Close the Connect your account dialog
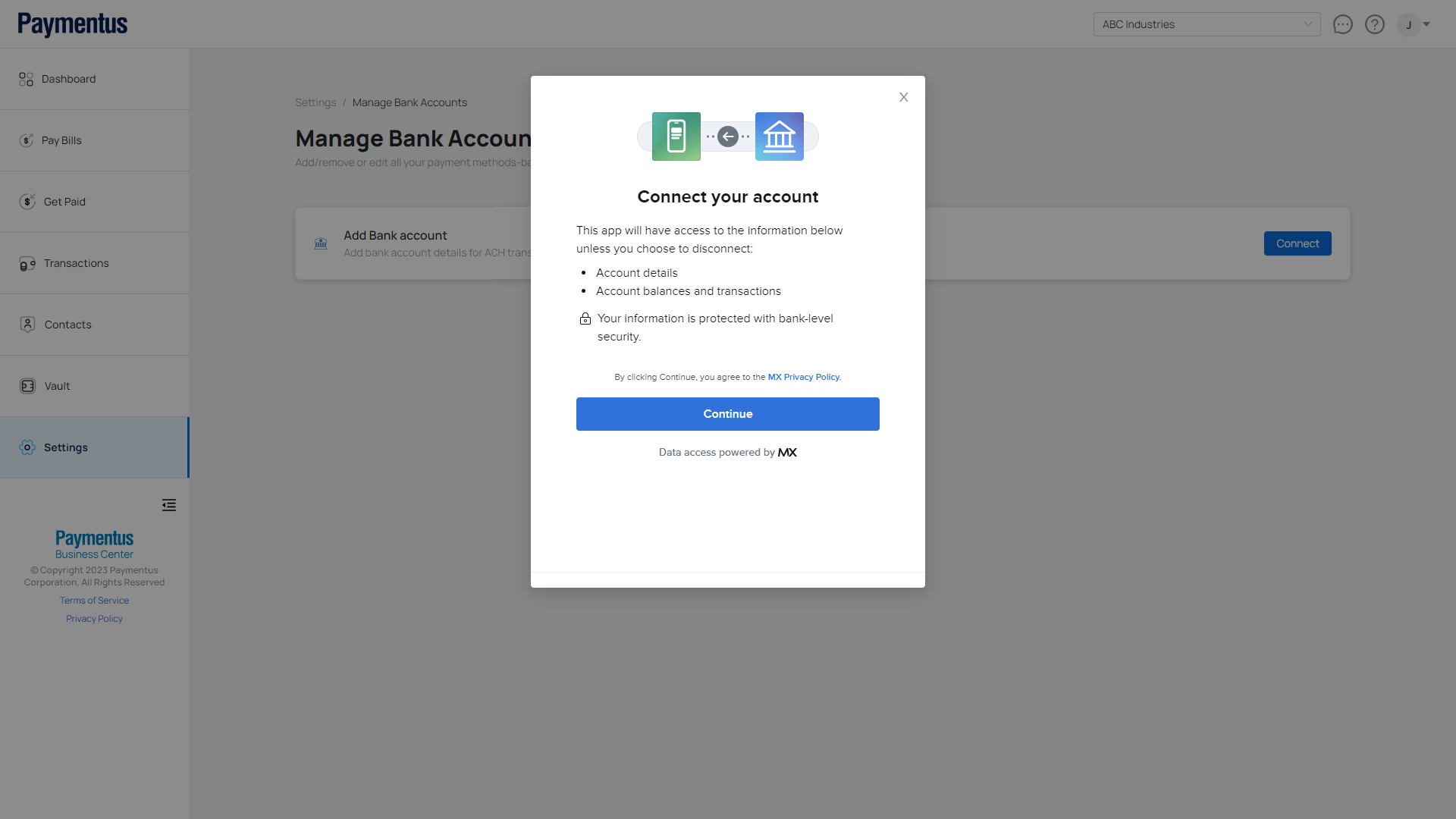Screen dimensions: 1456x819 pyautogui.click(x=903, y=97)
